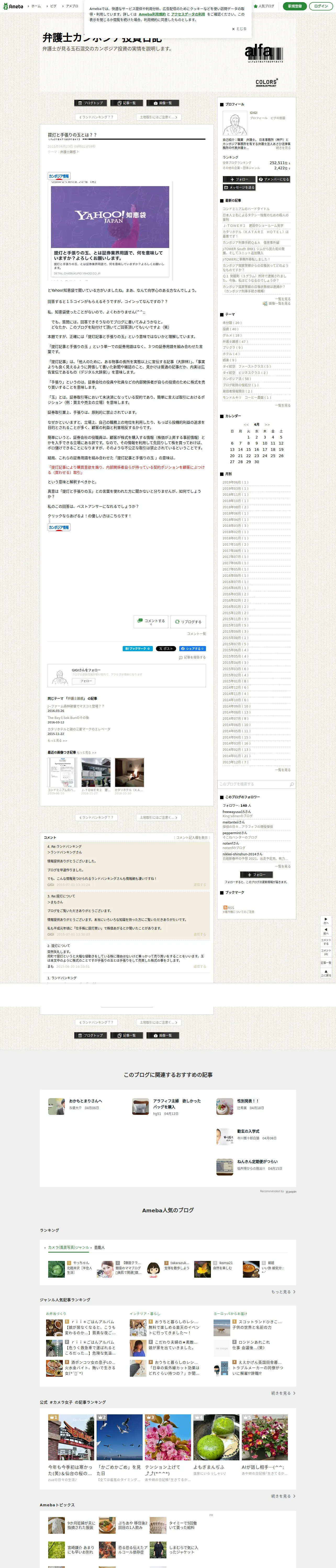Select 芸能人 ranking tab
The height and width of the screenshot is (1568, 336).
point(99,1247)
